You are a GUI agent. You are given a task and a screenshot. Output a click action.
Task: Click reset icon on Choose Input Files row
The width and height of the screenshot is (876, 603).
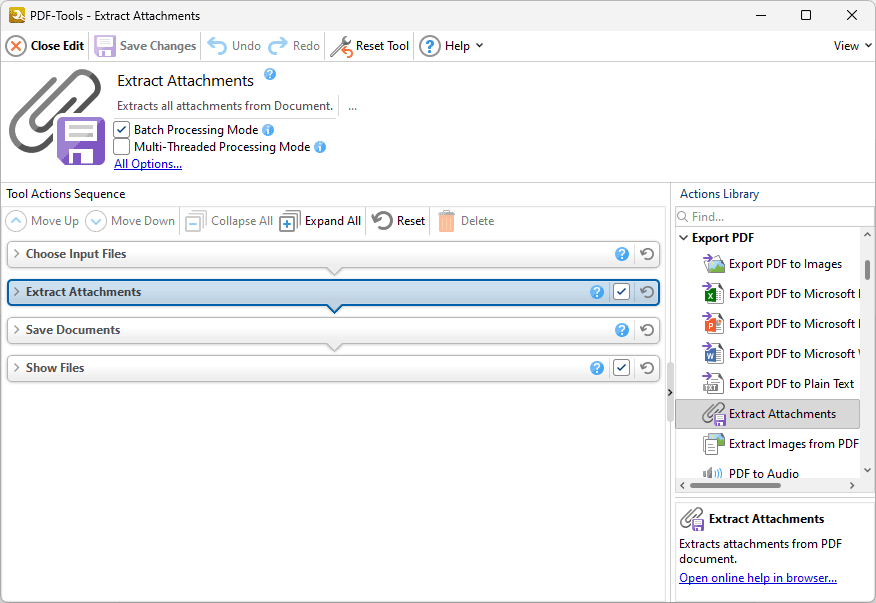tap(647, 254)
